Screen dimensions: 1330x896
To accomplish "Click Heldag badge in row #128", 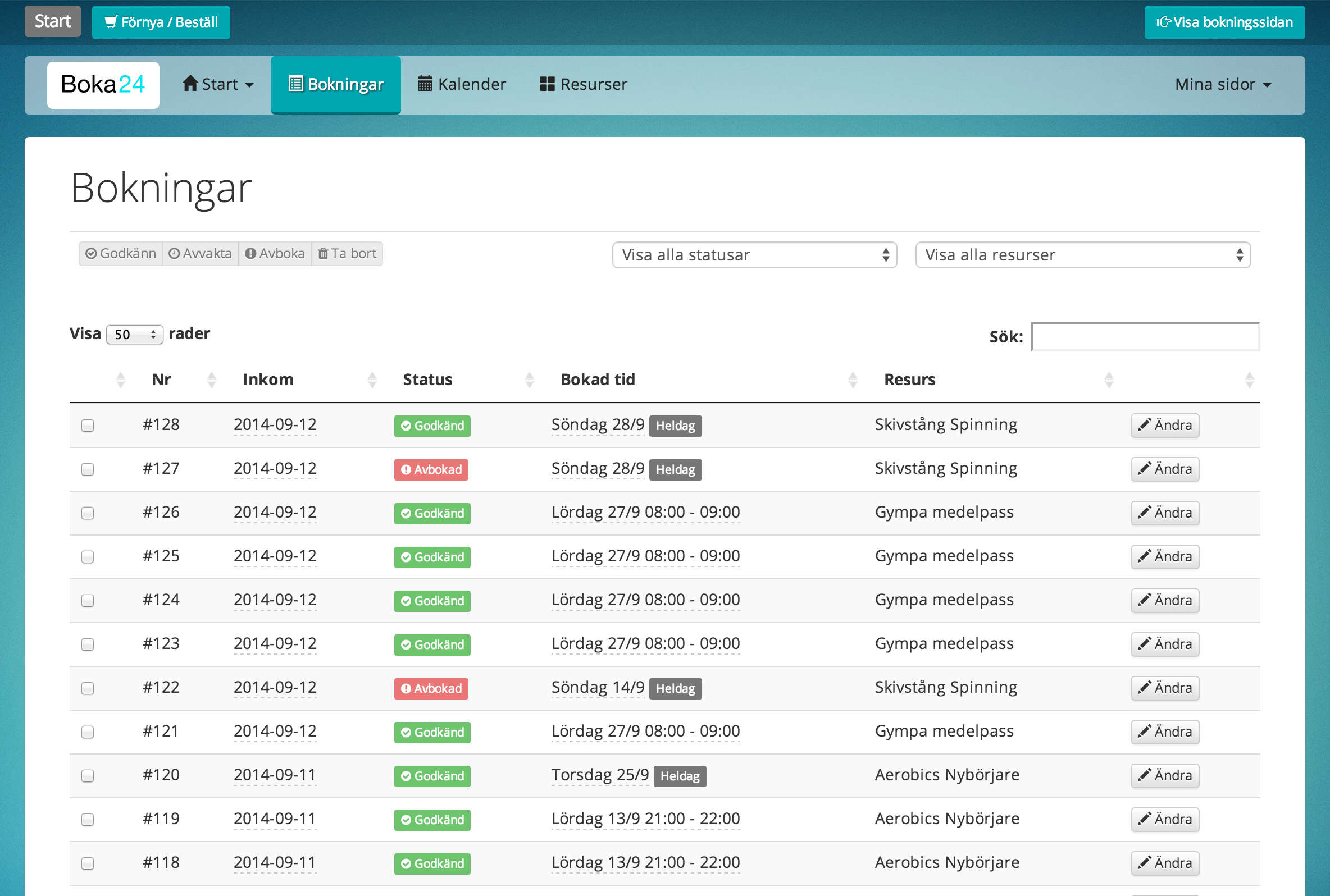I will [x=675, y=426].
